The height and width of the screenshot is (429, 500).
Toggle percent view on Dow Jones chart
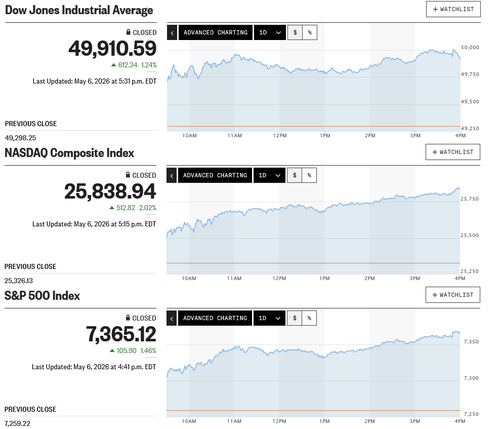click(310, 33)
